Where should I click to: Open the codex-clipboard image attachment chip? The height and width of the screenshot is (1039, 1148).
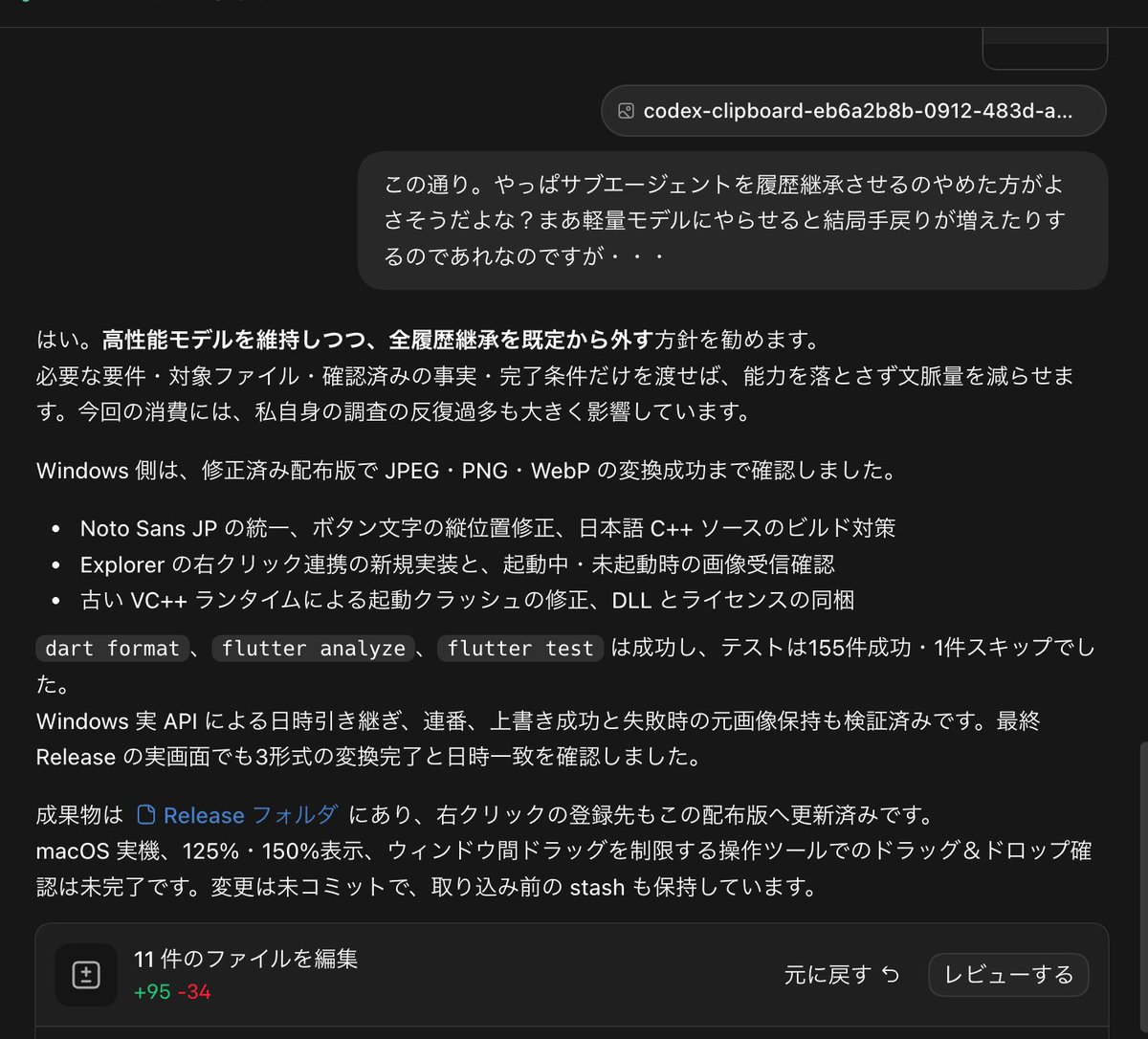[853, 111]
